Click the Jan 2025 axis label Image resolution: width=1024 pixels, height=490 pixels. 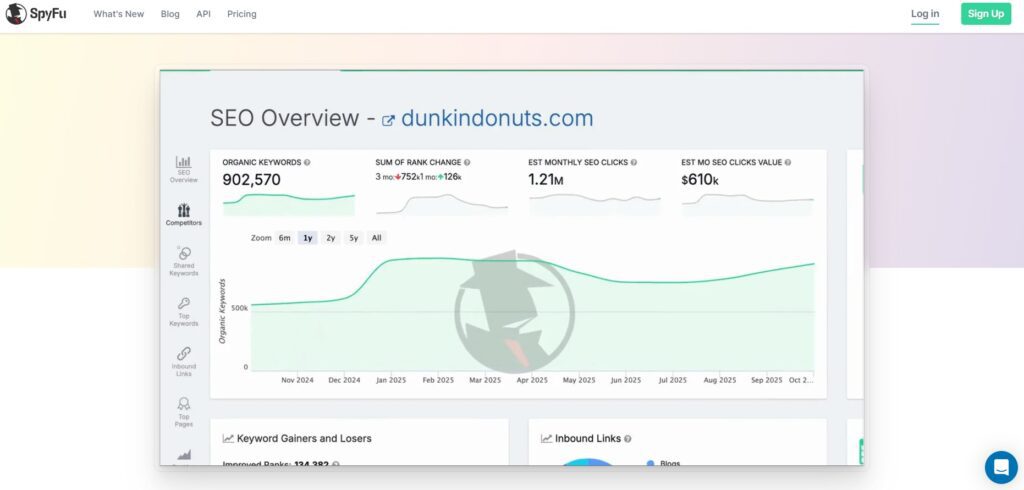click(391, 380)
